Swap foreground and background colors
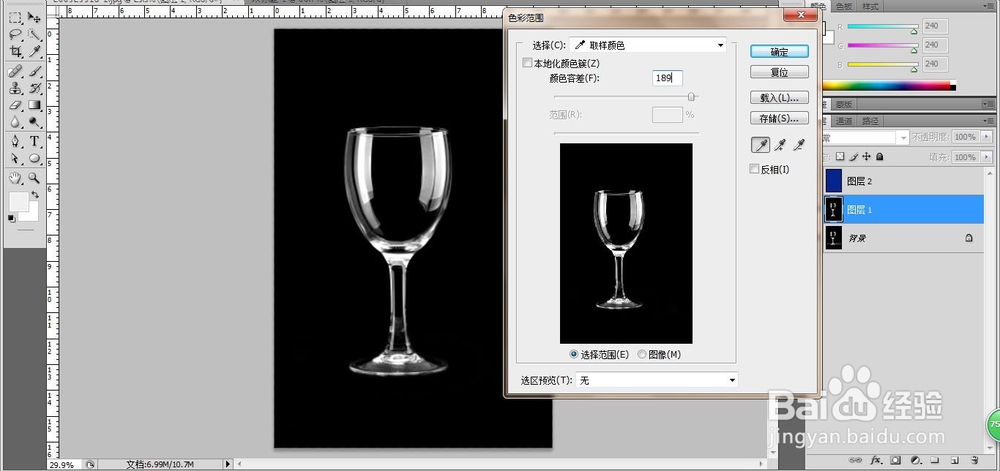Viewport: 1000px width, 471px height. pos(34,194)
